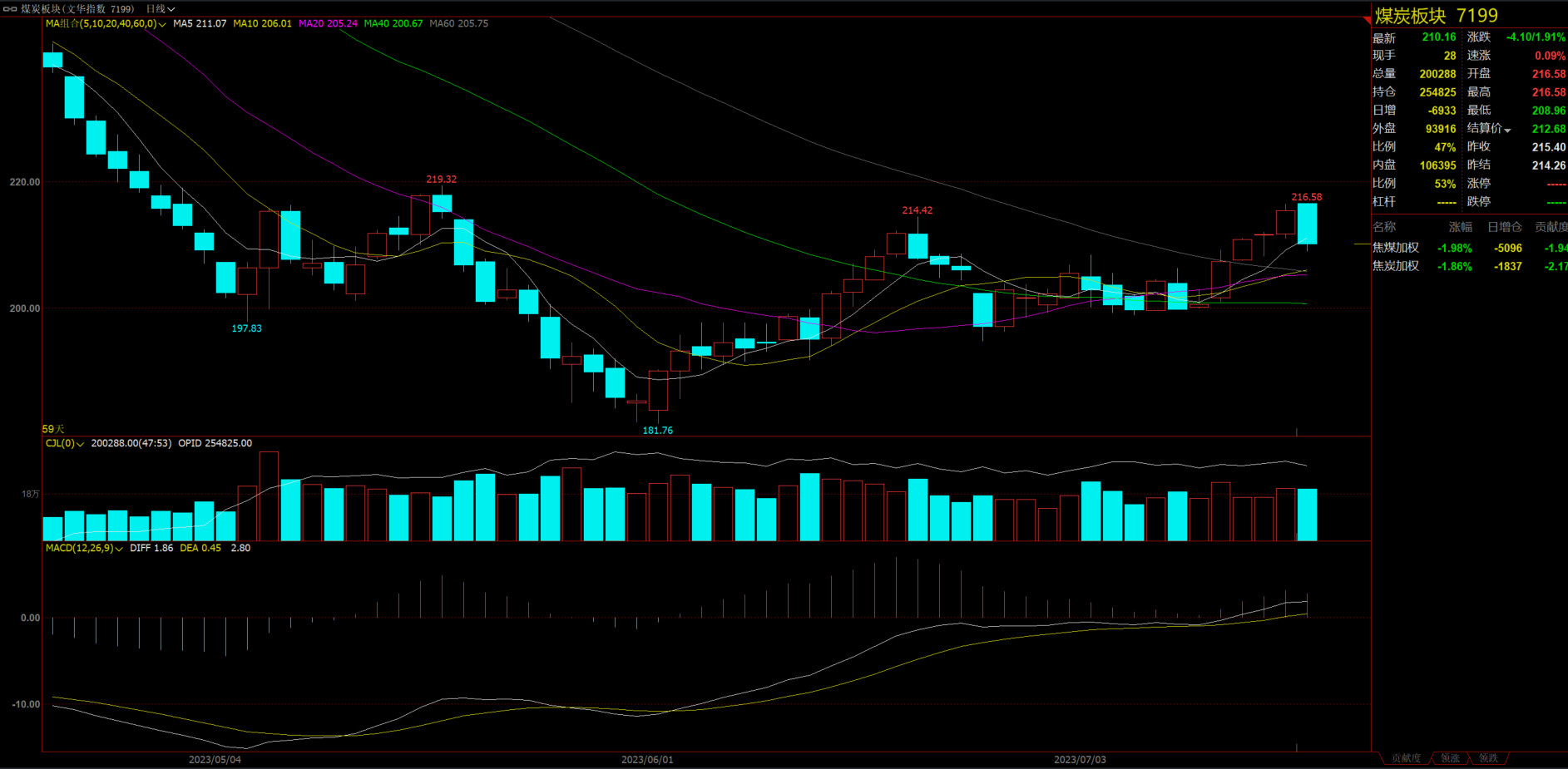Click the 59天 day count label
1568x769 pixels.
coord(53,429)
